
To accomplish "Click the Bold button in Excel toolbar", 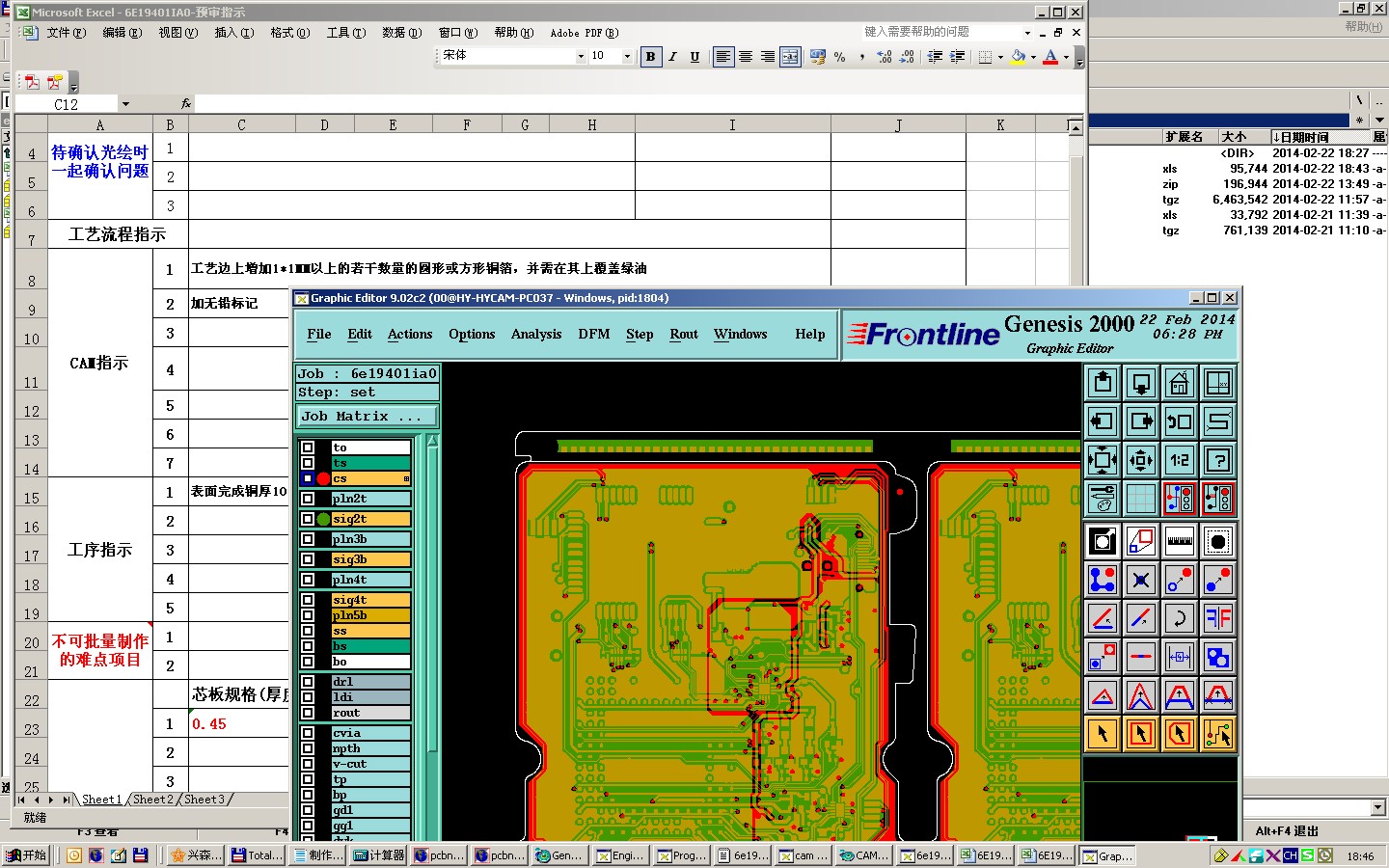I will [x=650, y=57].
